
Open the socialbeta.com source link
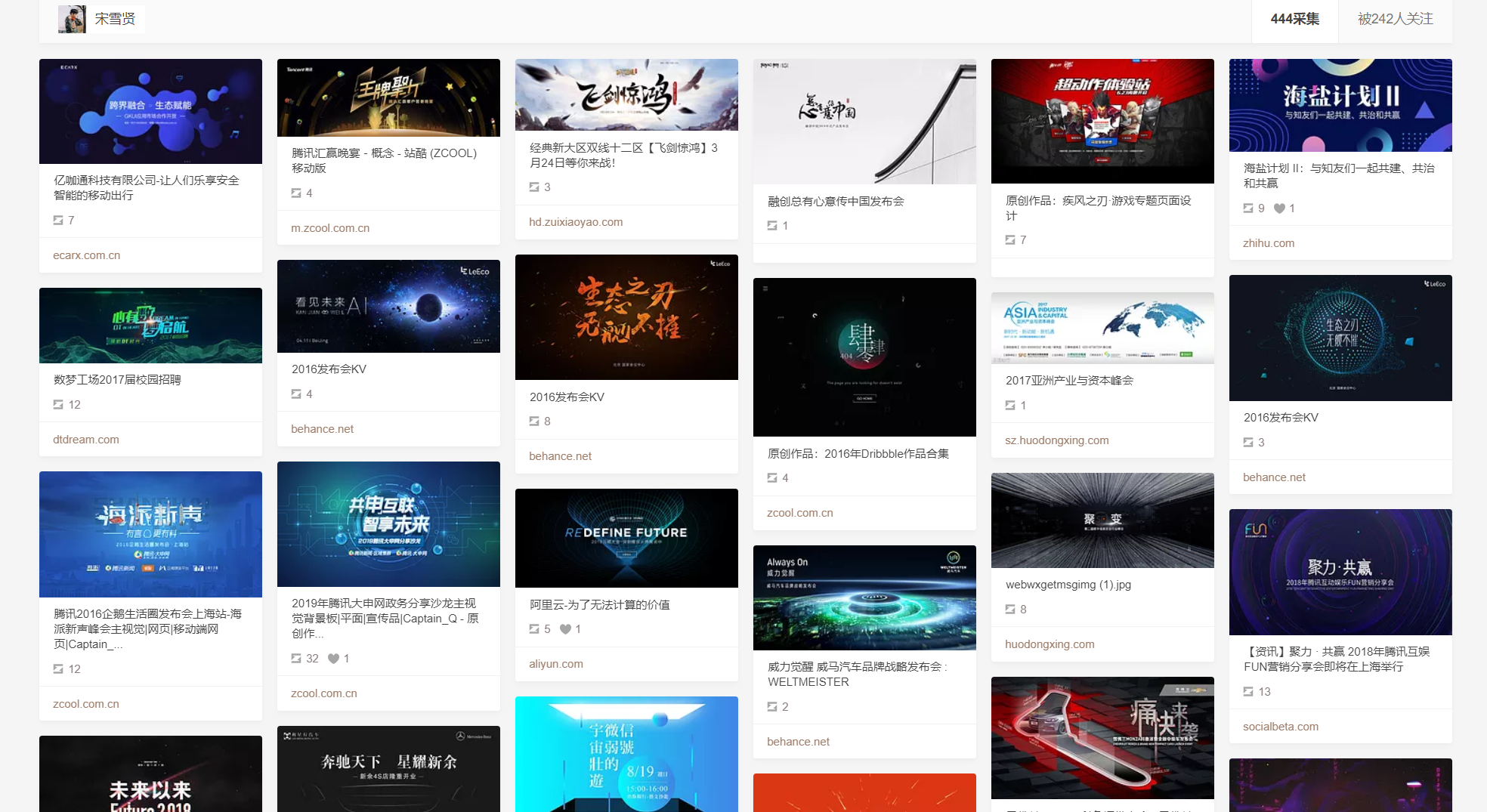1281,727
